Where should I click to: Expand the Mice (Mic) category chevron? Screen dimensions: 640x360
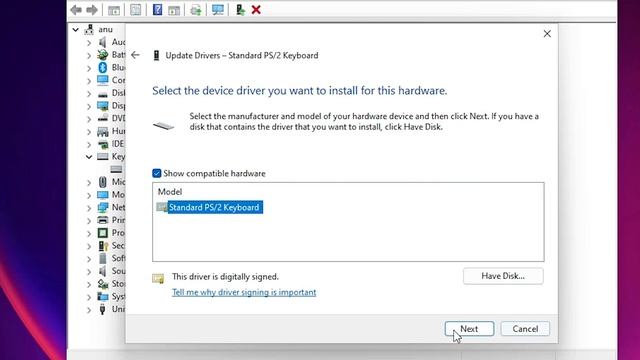click(89, 182)
